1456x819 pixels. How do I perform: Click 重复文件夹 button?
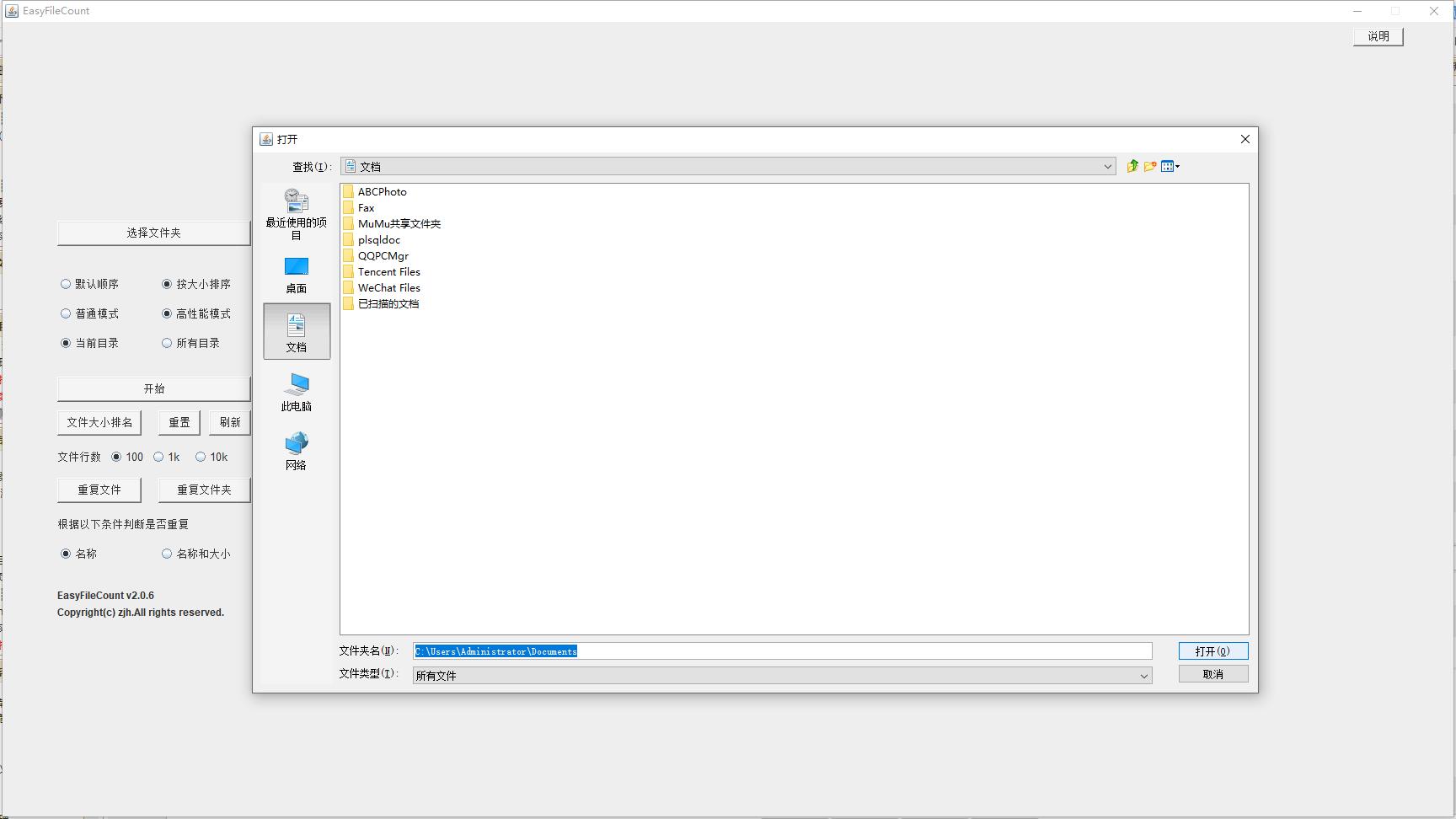205,490
